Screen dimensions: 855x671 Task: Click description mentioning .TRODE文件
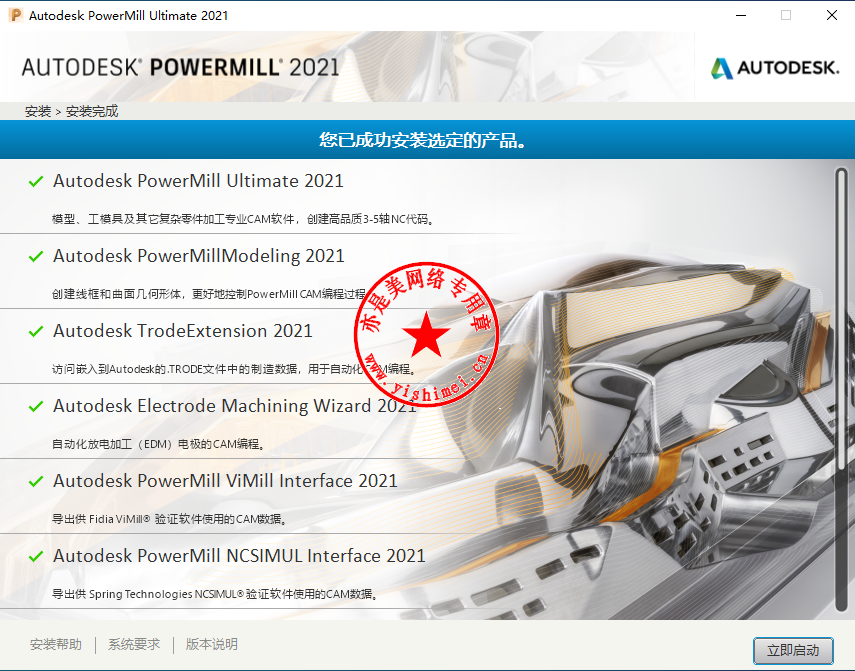click(x=234, y=369)
